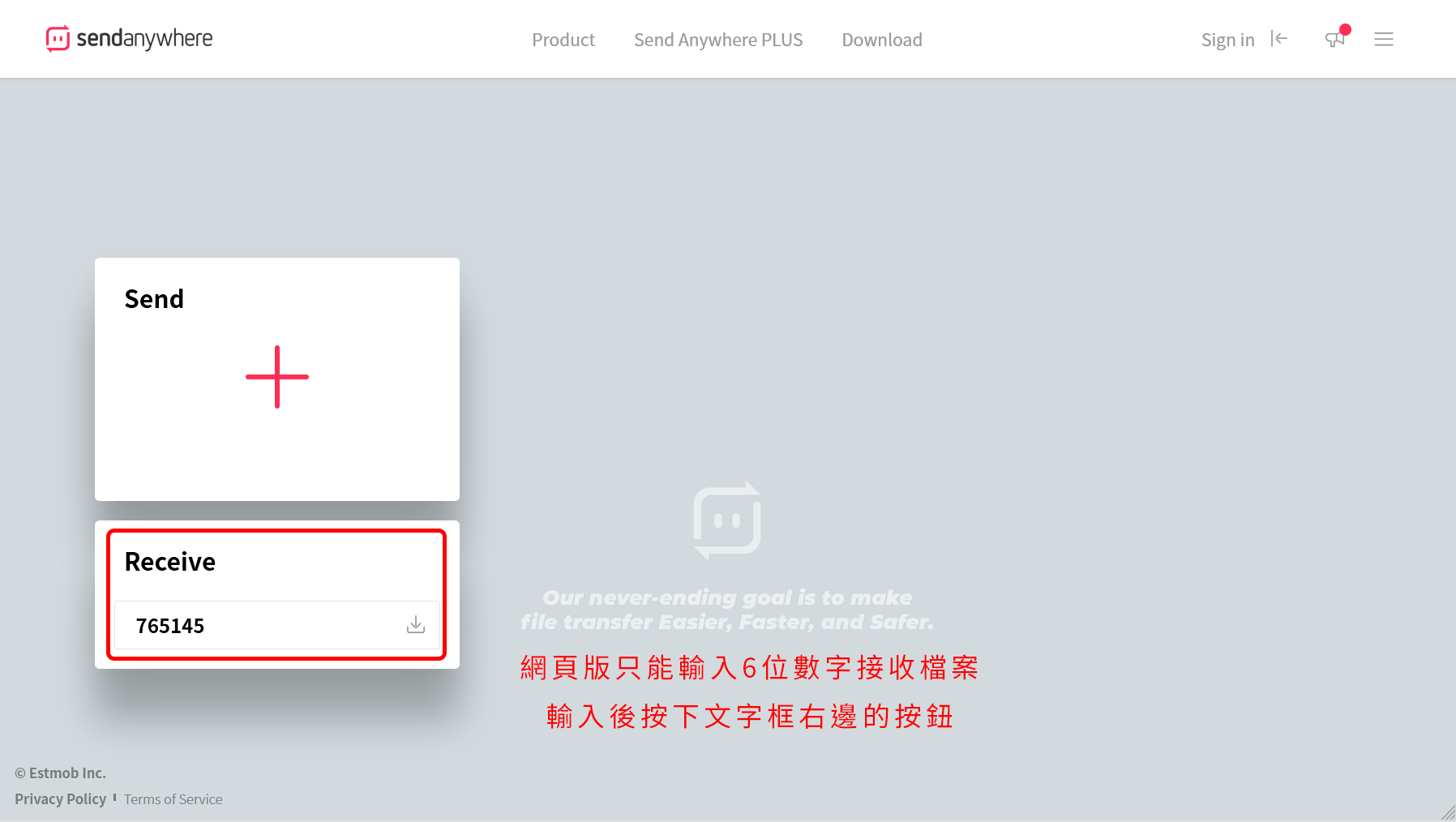This screenshot has height=822, width=1456.
Task: Select the six-digit key input showing 765145
Action: coord(243,625)
